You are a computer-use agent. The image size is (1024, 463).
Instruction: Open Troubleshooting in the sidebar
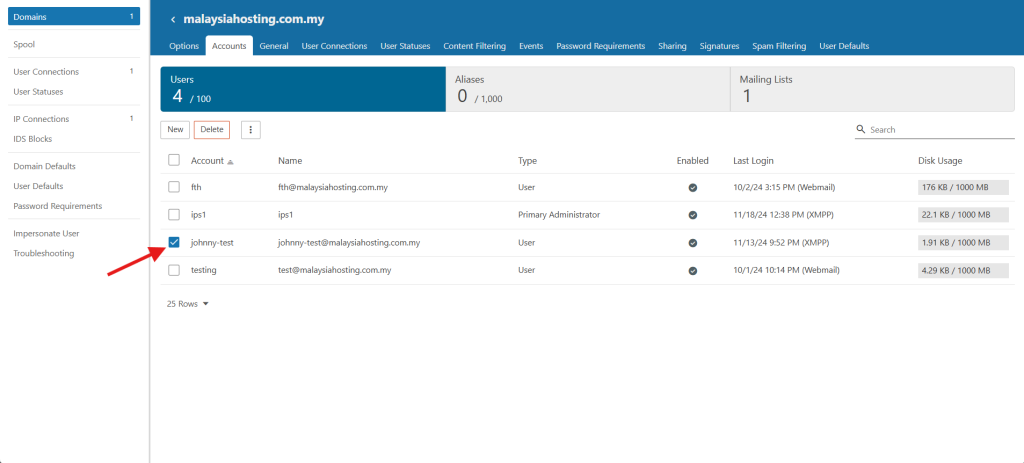[44, 253]
